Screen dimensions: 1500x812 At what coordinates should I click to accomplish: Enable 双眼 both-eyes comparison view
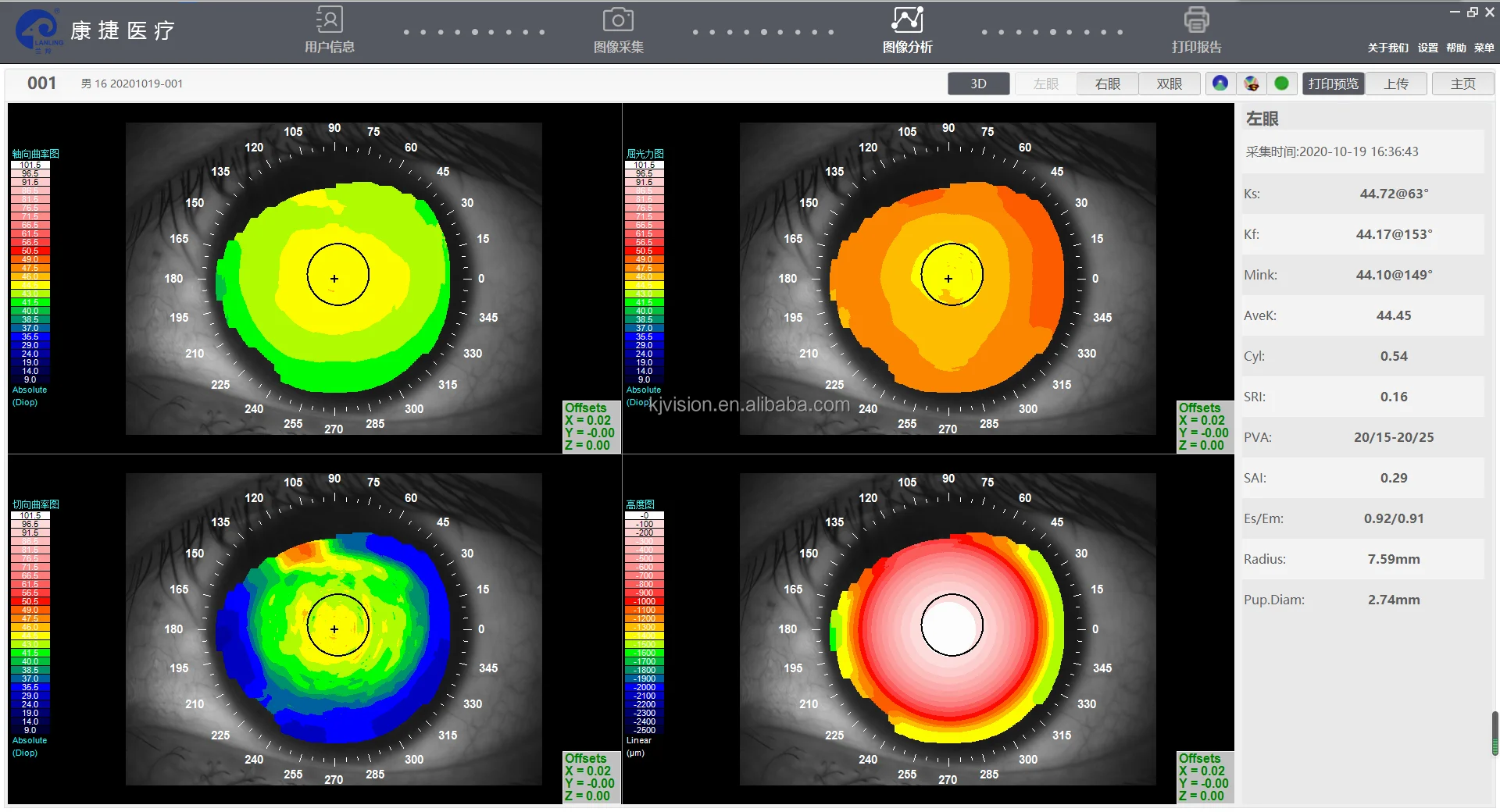pyautogui.click(x=1169, y=83)
